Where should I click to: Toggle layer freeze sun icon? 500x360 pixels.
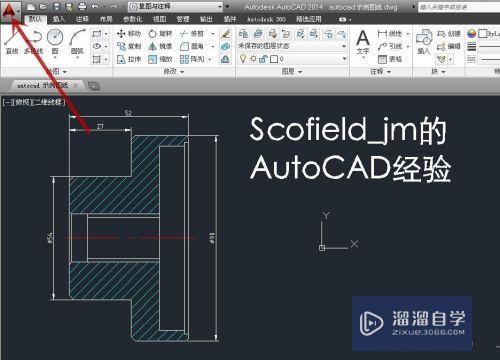(x=253, y=59)
